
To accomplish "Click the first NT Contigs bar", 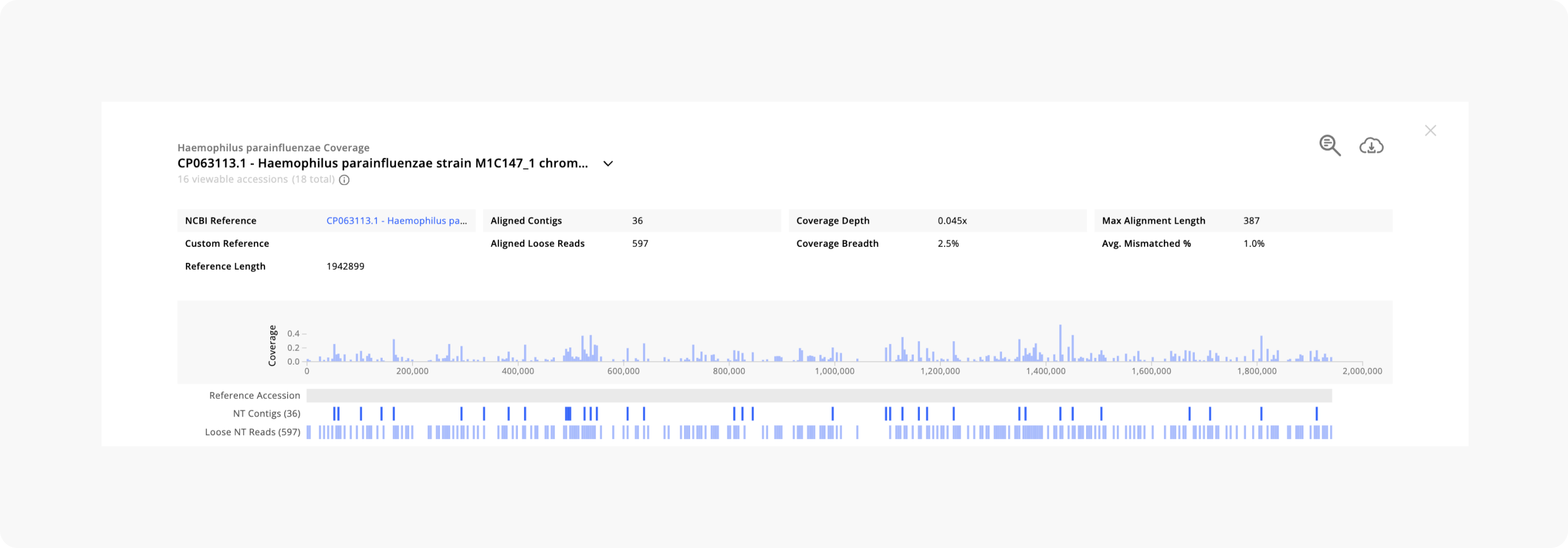I will [334, 413].
